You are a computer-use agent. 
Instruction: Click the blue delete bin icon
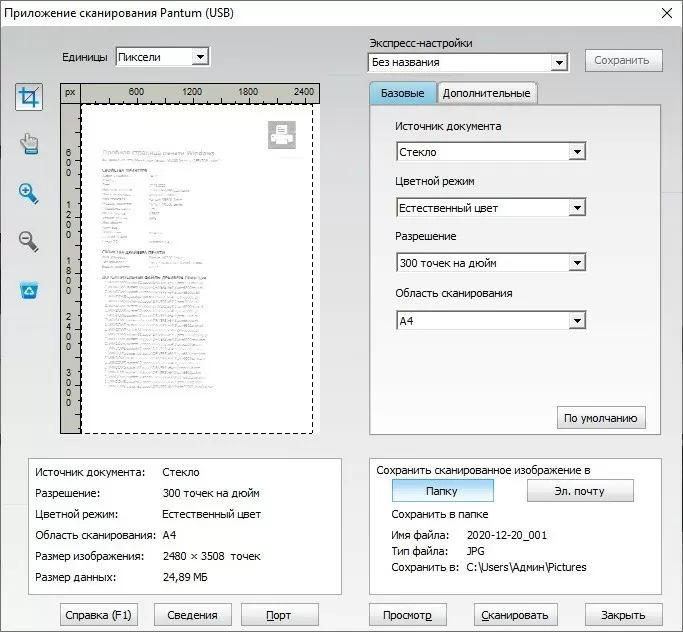[29, 290]
